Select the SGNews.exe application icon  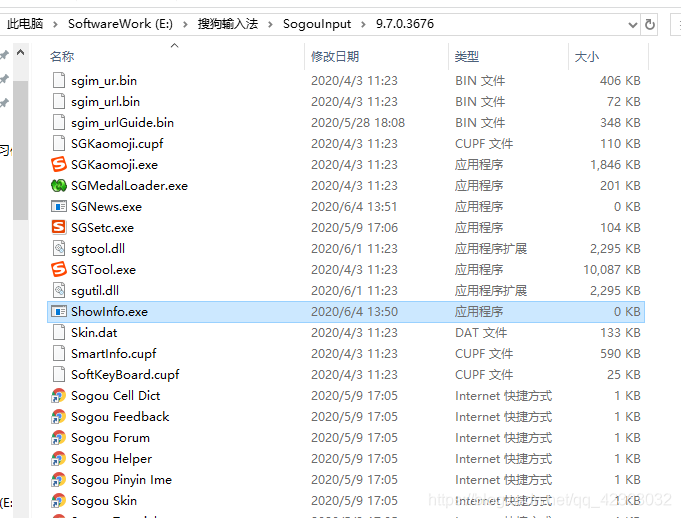(59, 206)
